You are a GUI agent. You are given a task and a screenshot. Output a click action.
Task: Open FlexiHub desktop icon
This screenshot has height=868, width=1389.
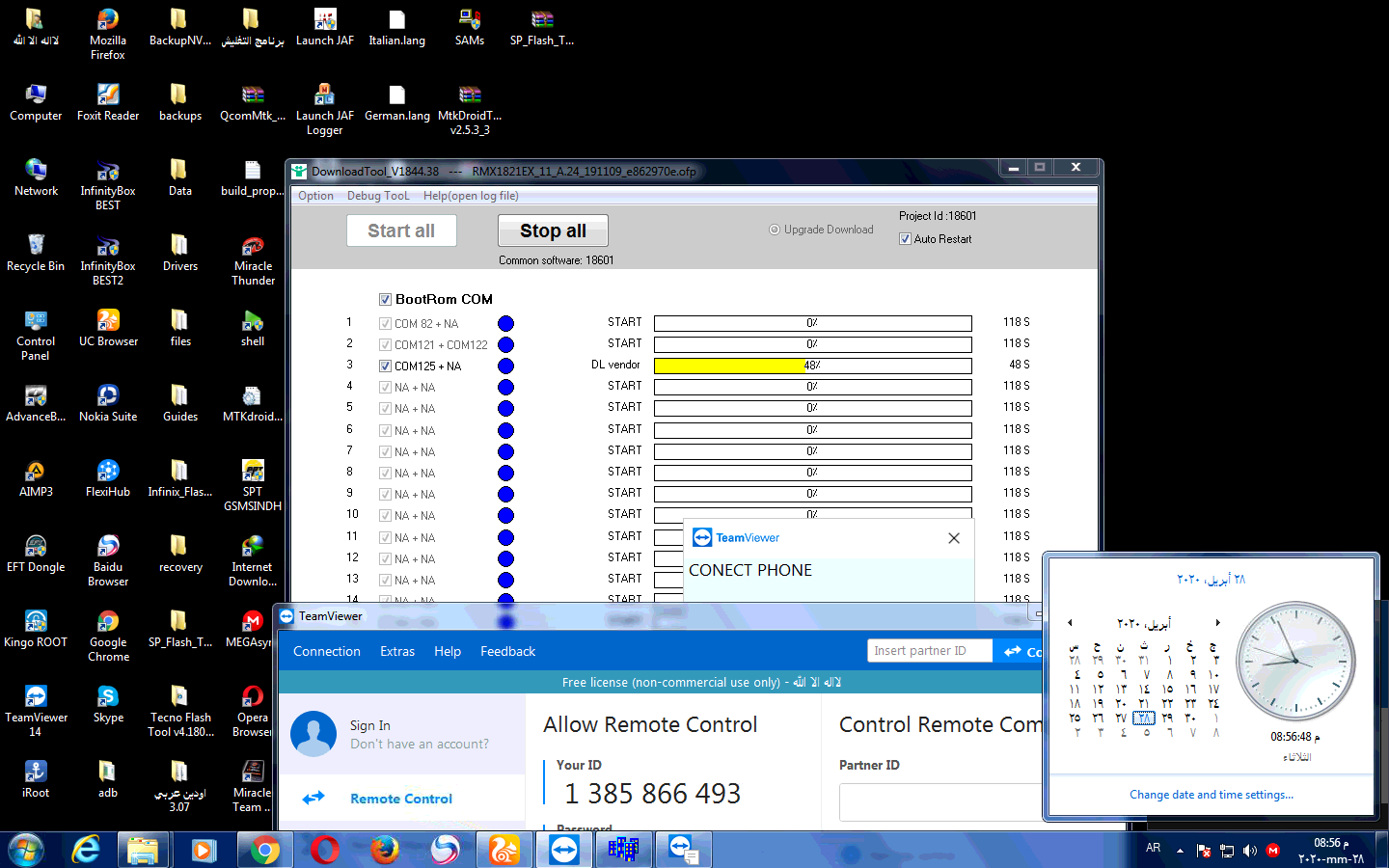coord(108,478)
